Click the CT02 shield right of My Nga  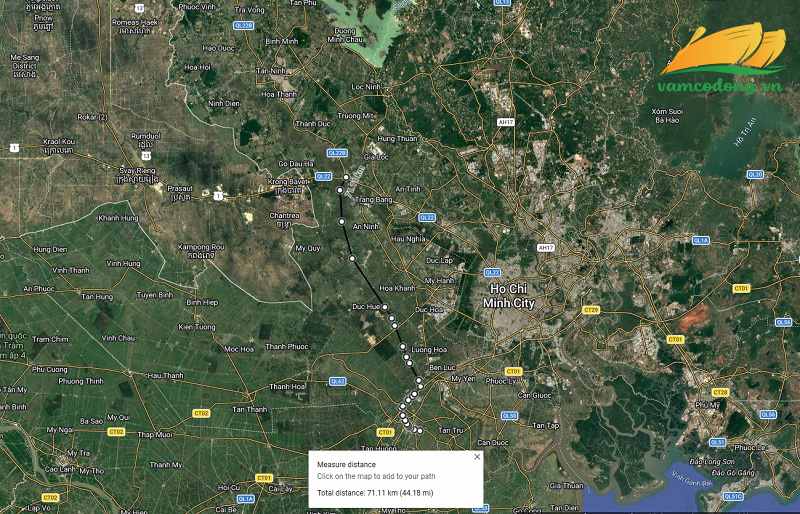tap(116, 432)
